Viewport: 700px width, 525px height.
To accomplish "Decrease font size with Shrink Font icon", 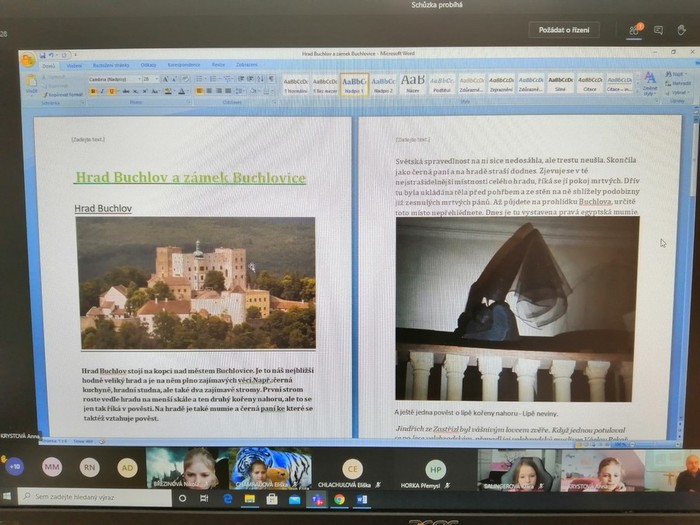I will coord(175,79).
